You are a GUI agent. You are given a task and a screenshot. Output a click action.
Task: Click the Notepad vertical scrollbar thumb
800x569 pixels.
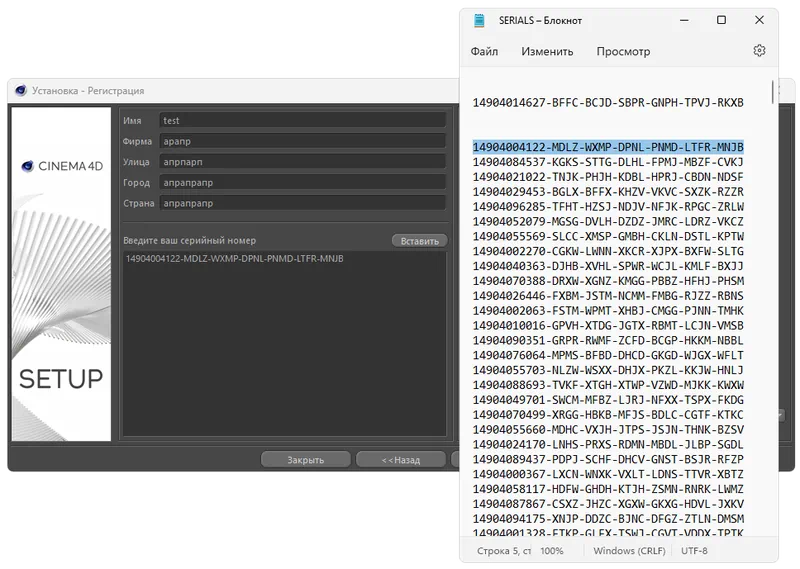pyautogui.click(x=773, y=92)
